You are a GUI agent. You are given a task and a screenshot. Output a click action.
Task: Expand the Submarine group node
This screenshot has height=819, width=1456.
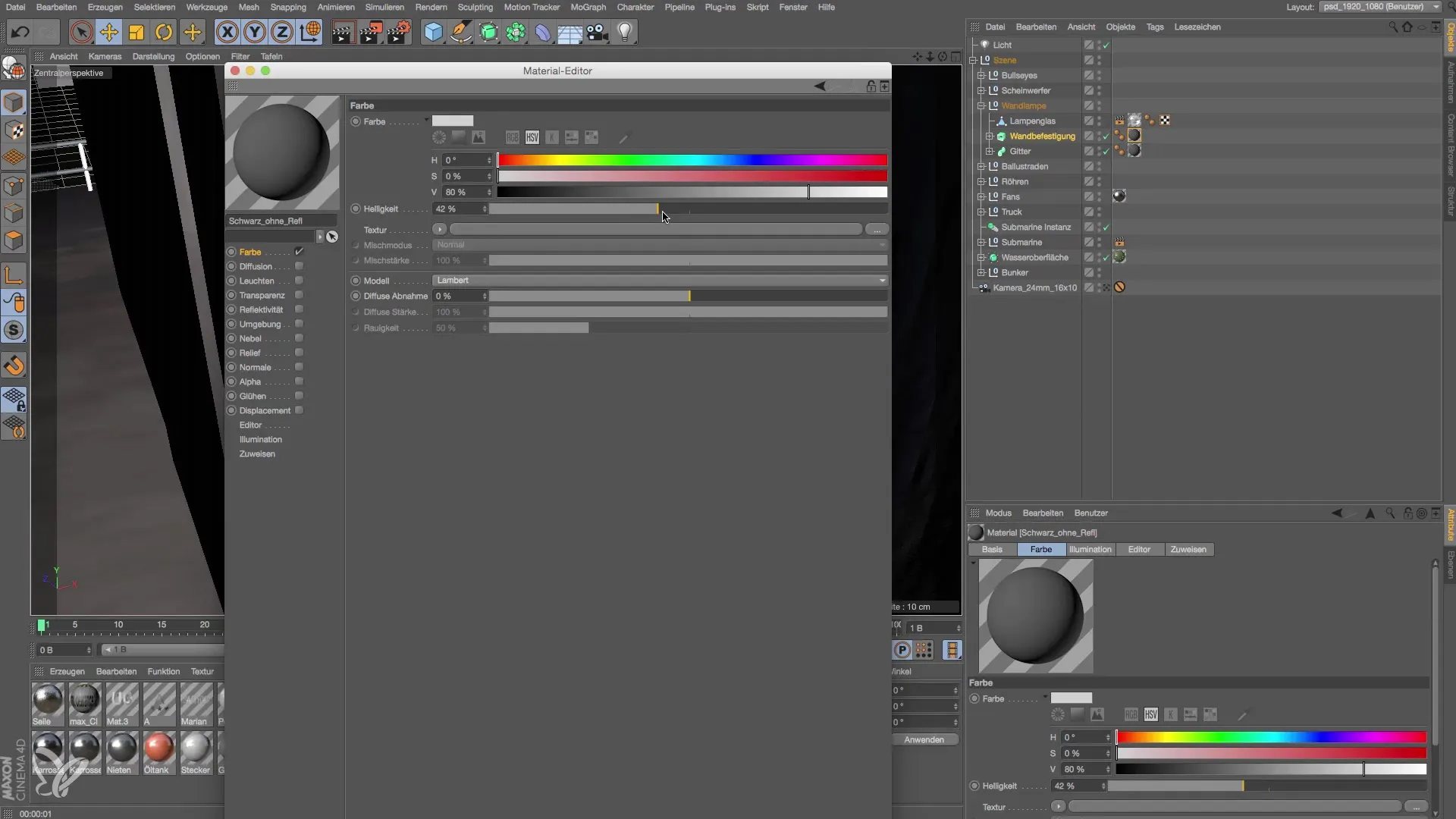tap(981, 243)
